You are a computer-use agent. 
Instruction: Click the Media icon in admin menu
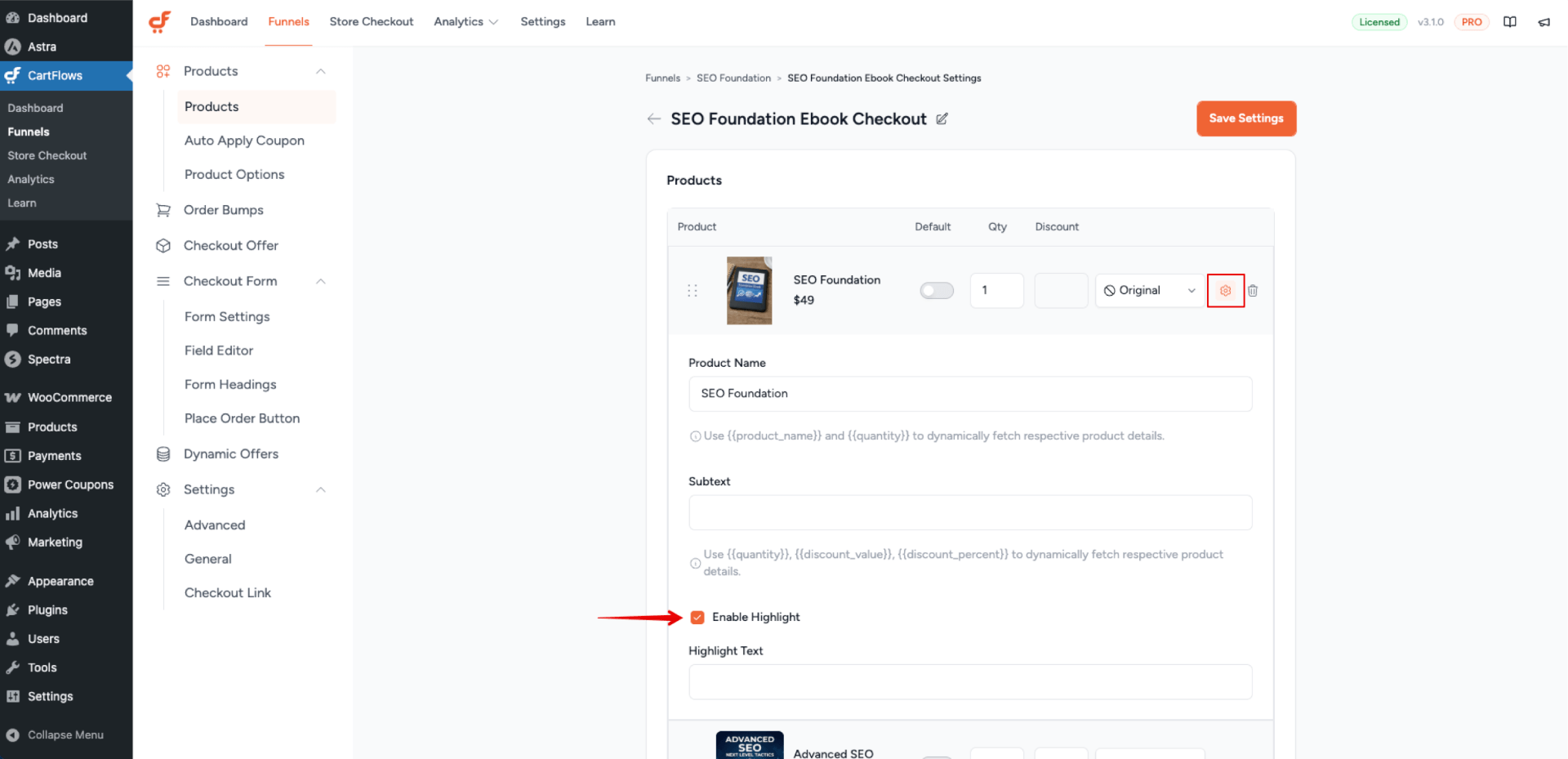point(12,273)
